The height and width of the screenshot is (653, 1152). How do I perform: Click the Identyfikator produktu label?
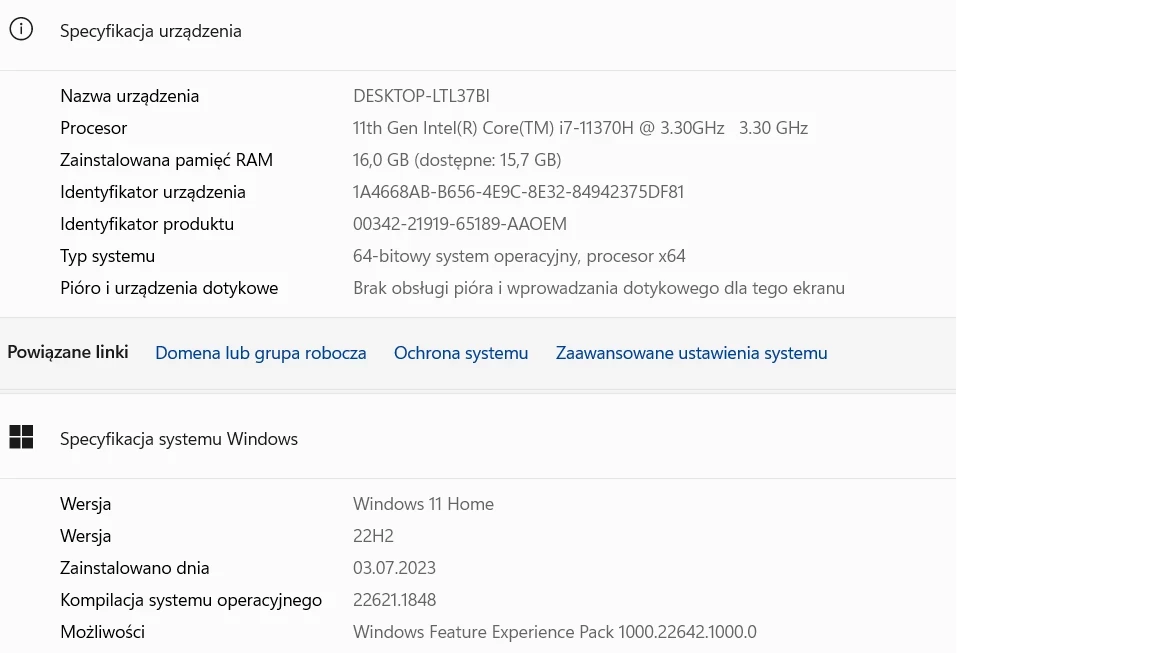click(147, 224)
